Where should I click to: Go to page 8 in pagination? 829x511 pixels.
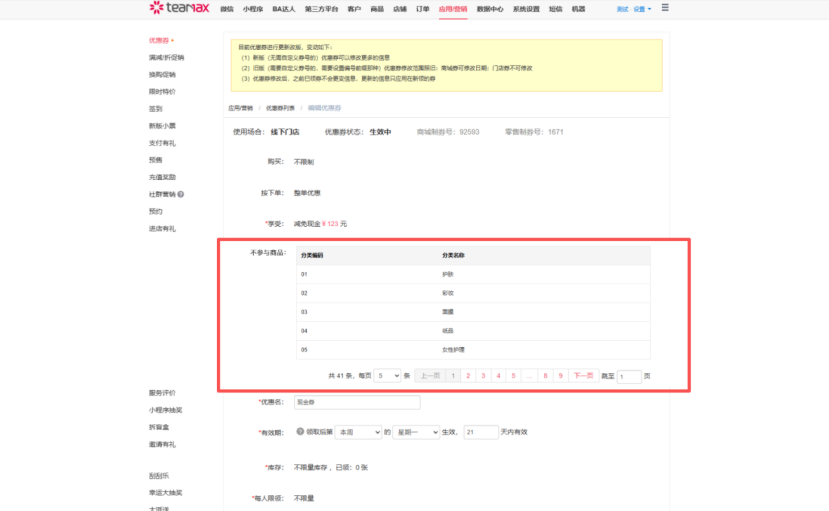coord(545,376)
